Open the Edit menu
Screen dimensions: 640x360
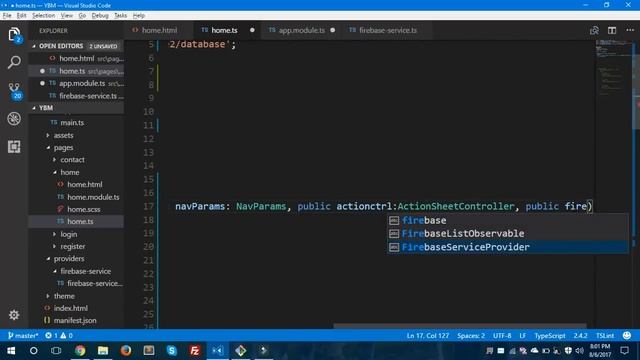[21, 16]
